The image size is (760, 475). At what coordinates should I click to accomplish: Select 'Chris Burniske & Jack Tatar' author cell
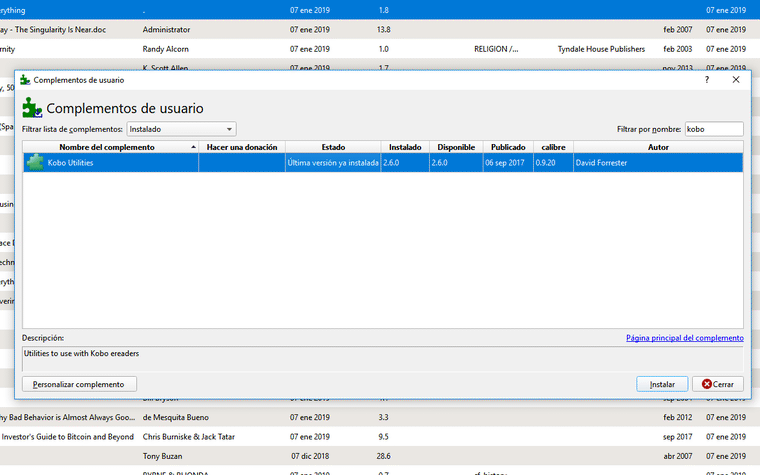tap(189, 437)
